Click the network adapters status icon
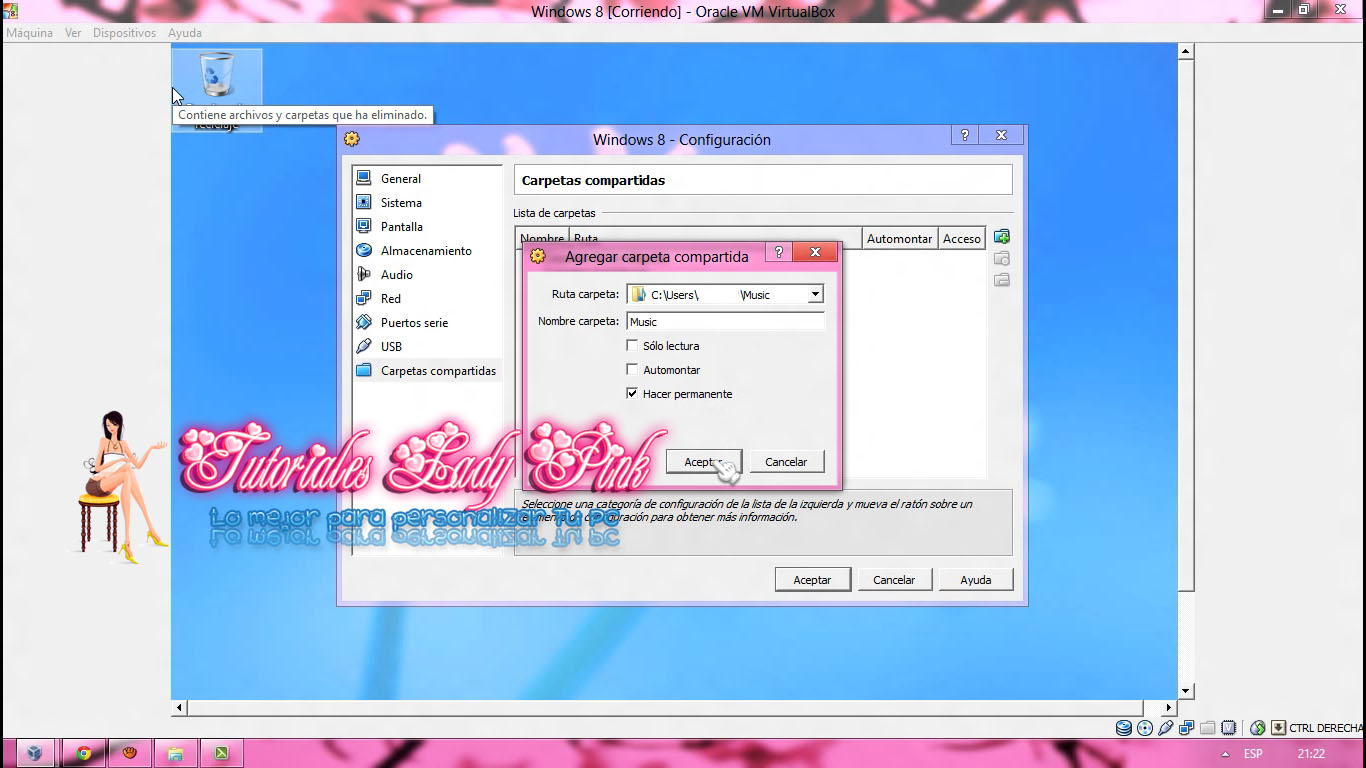This screenshot has width=1366, height=768. click(1186, 728)
